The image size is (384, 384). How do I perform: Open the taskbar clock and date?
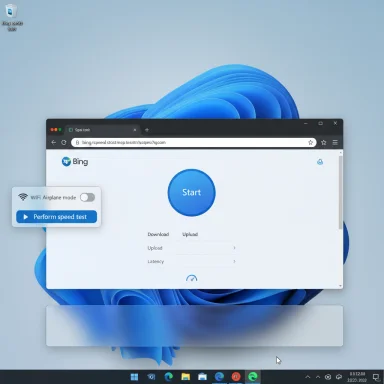[x=357, y=377]
